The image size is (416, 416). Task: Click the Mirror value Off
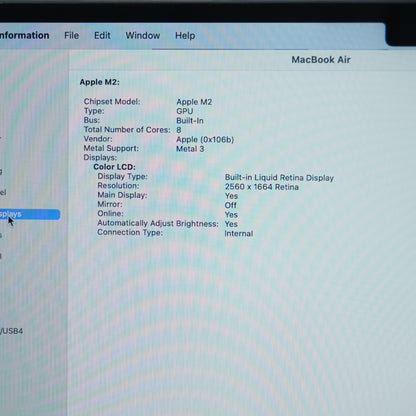point(231,205)
